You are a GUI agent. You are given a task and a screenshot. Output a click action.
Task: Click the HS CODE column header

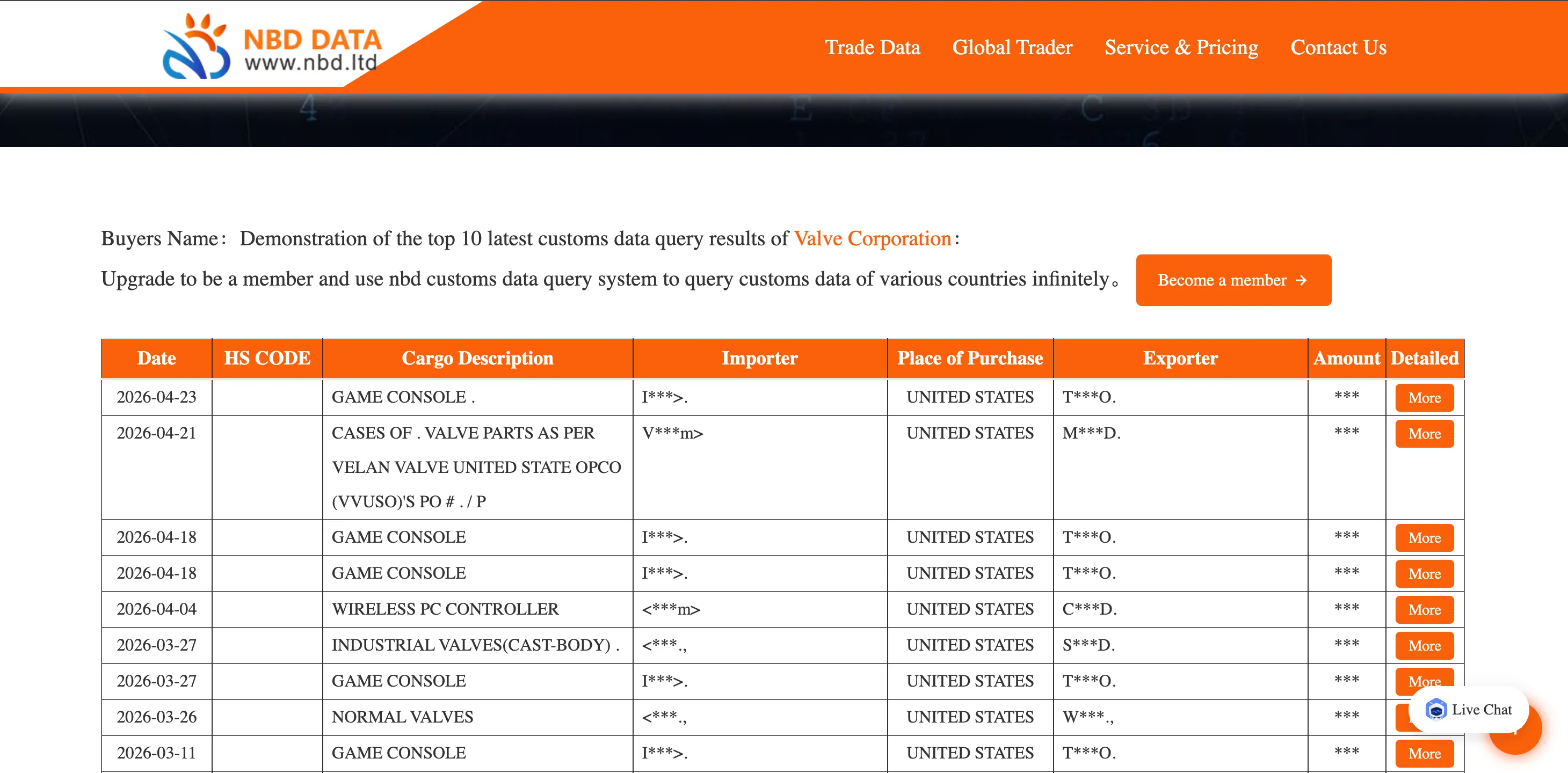[267, 358]
